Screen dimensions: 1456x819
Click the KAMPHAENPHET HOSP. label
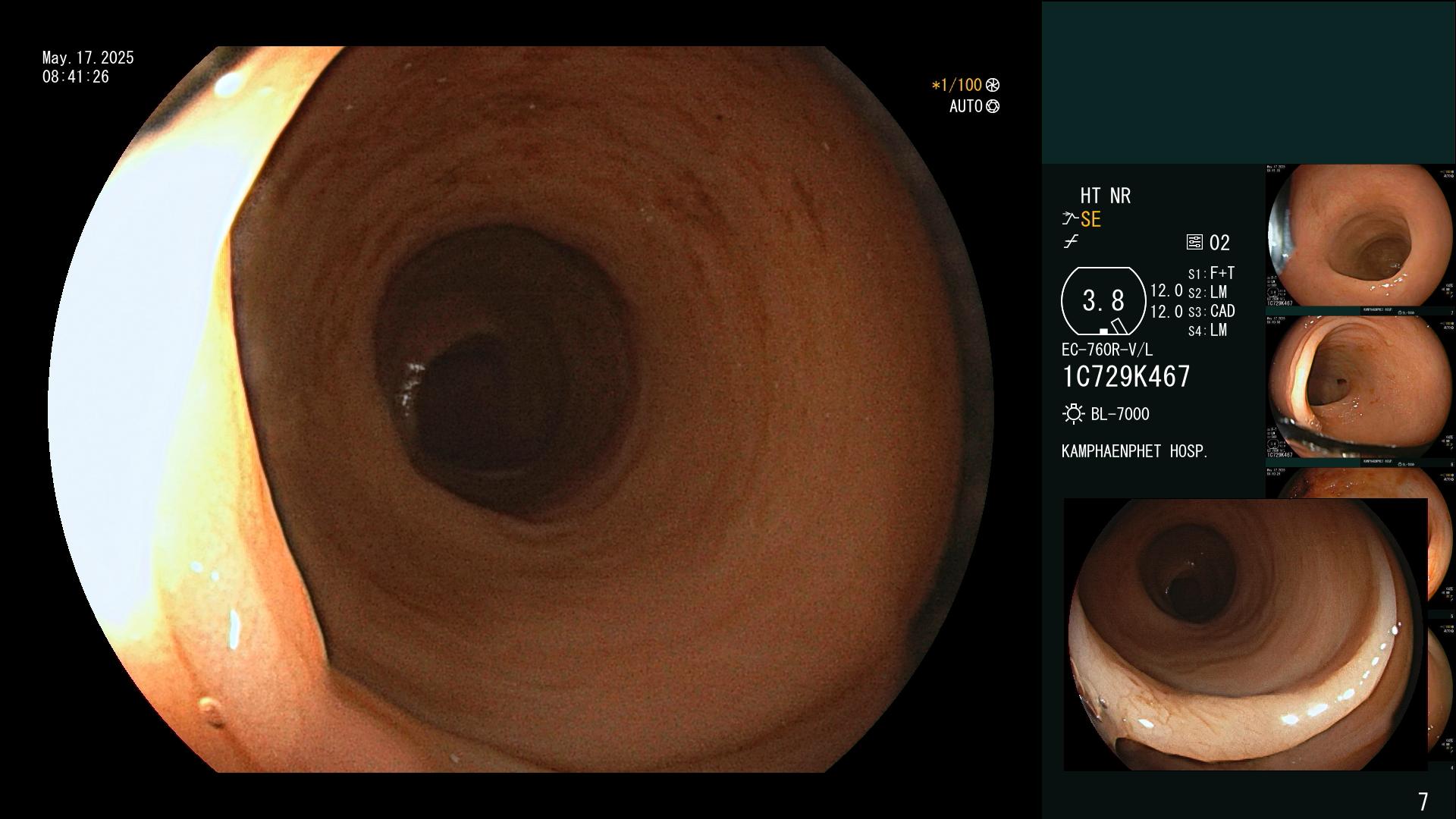point(1134,451)
